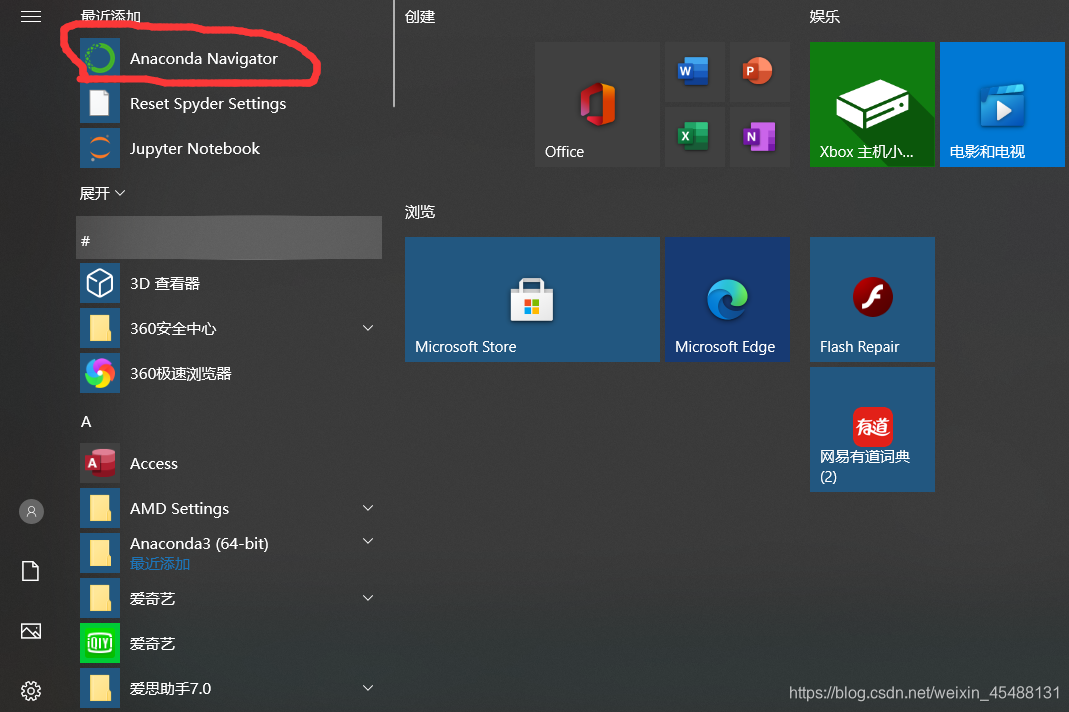Screen dimensions: 1069x712
Task: Launch Anaconda Navigator from recently added
Action: coord(230,59)
